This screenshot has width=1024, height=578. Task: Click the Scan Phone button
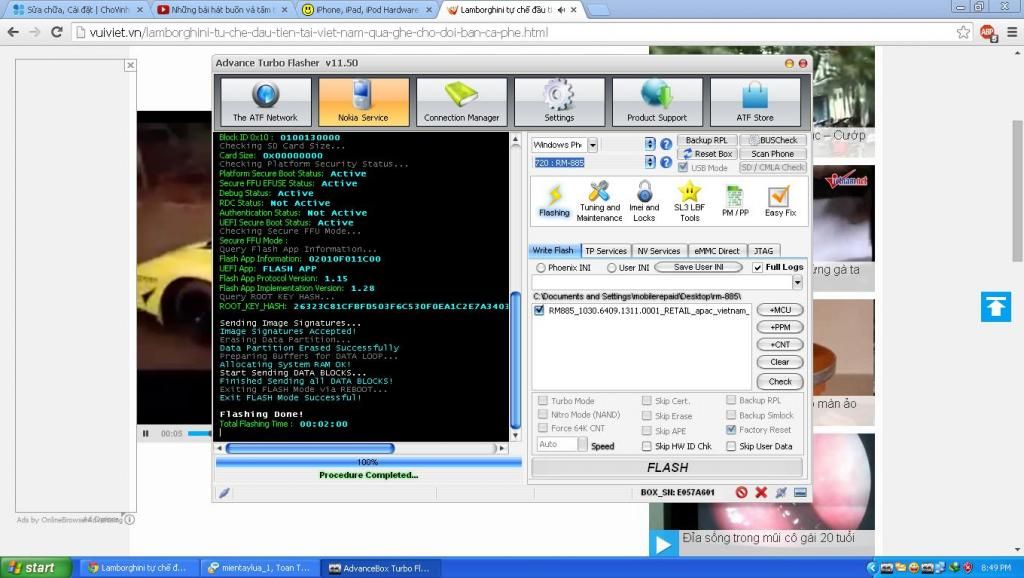tap(773, 154)
